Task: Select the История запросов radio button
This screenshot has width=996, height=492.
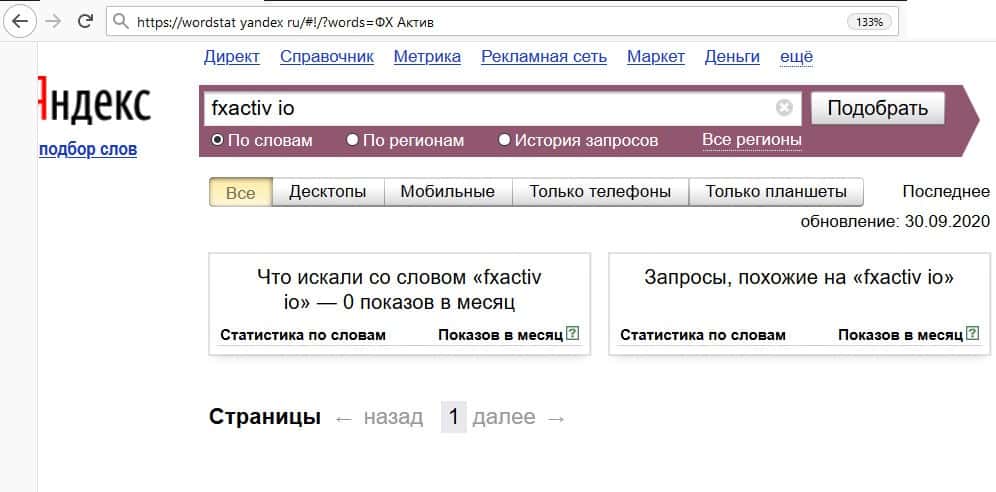Action: coord(504,140)
